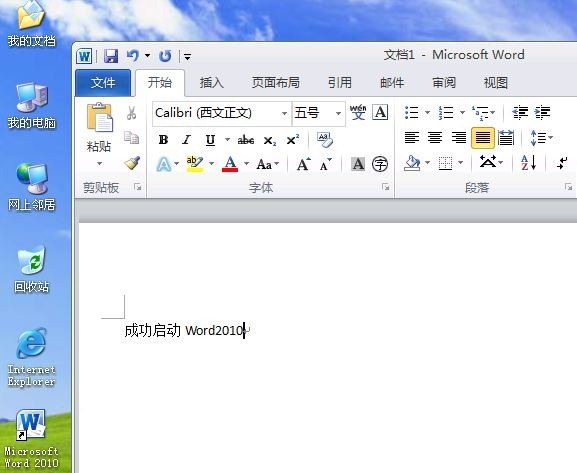Screen dimensions: 577x473
Task: Click the enclosed character 字 icon
Action: [x=380, y=164]
